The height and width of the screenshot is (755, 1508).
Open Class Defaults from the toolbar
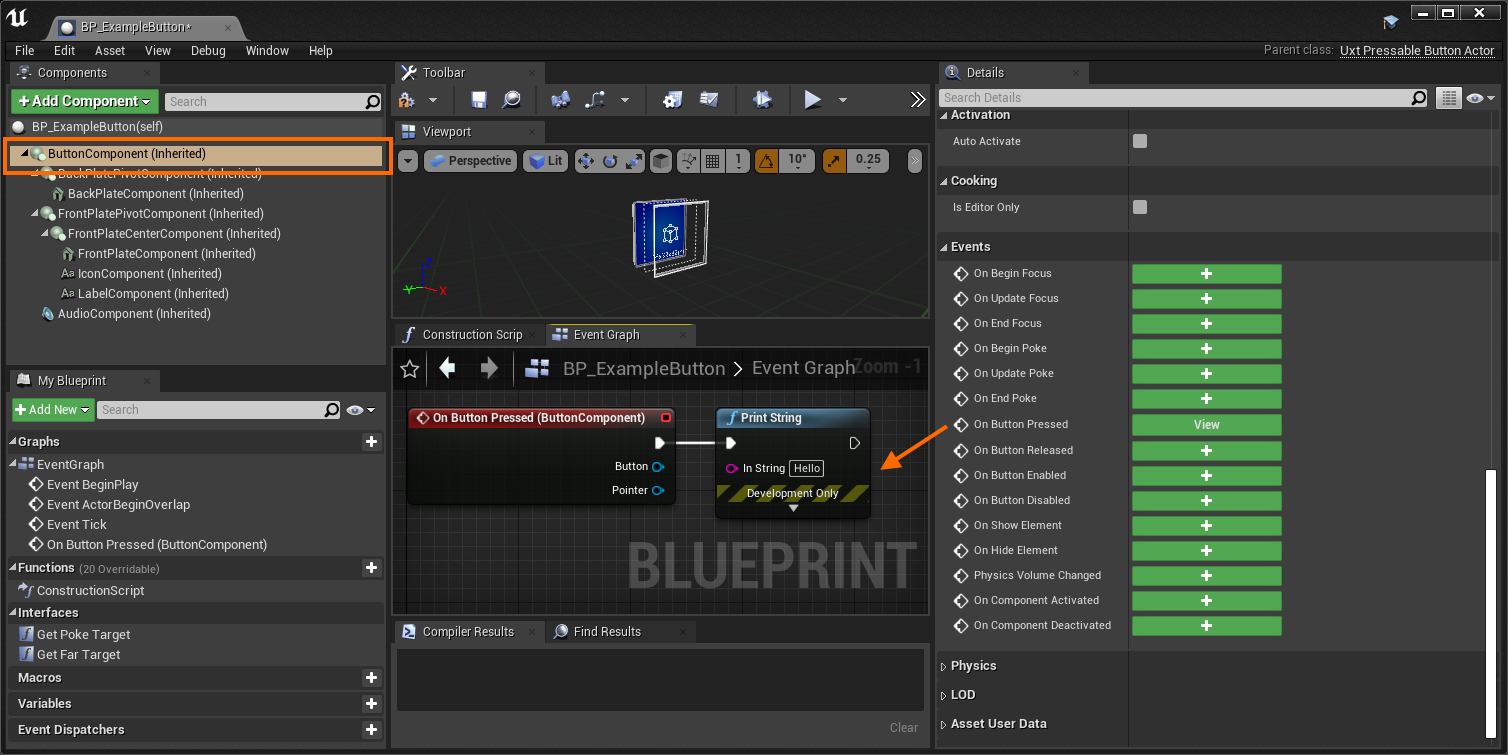pyautogui.click(x=709, y=100)
